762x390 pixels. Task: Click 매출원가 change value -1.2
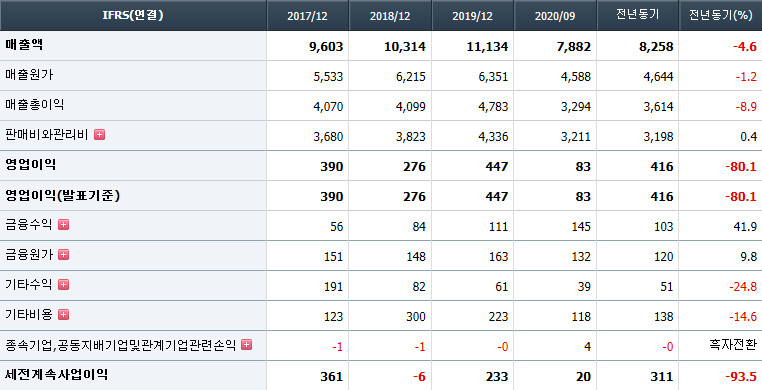click(746, 77)
